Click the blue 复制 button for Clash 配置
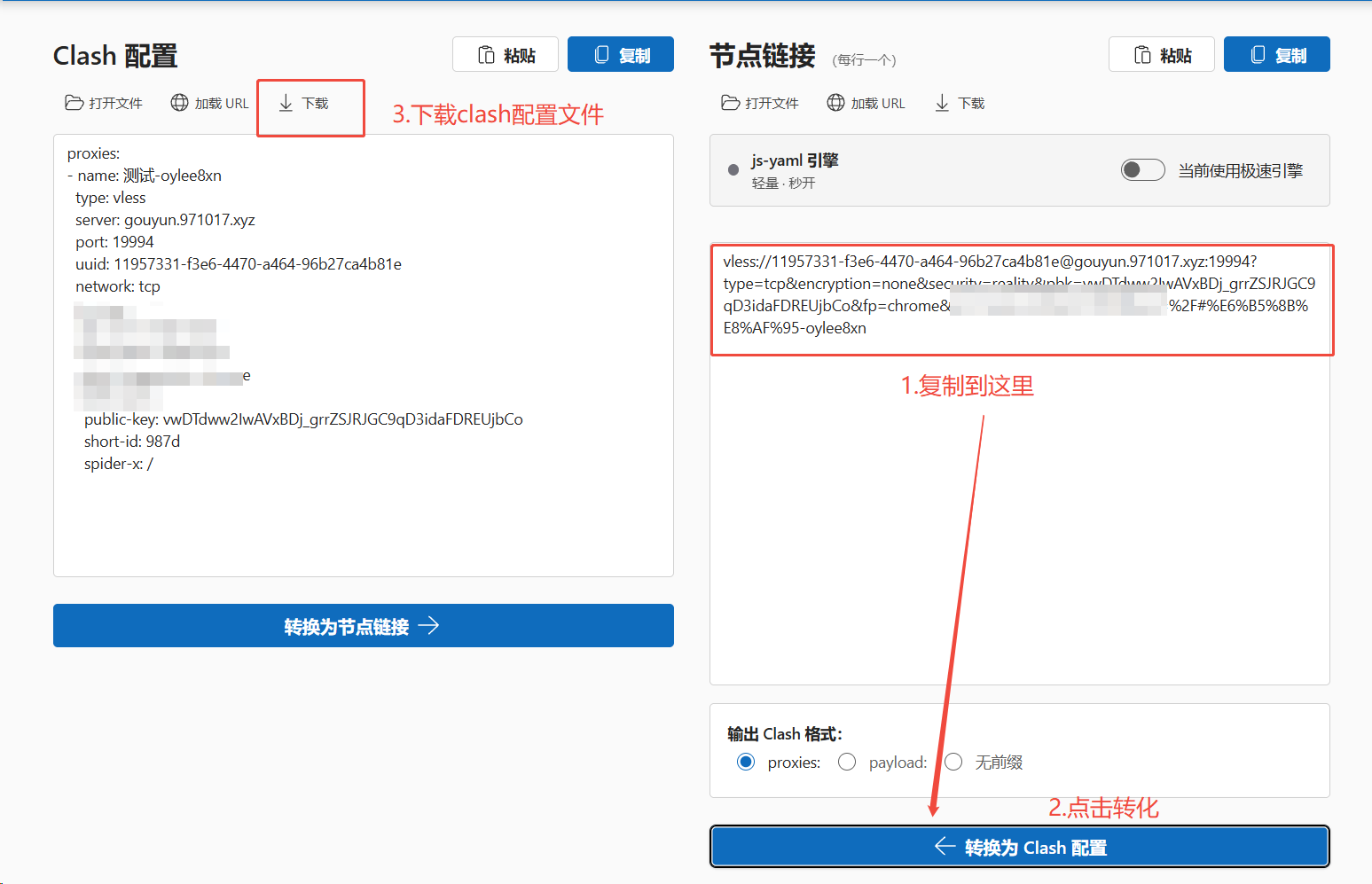 (x=621, y=54)
